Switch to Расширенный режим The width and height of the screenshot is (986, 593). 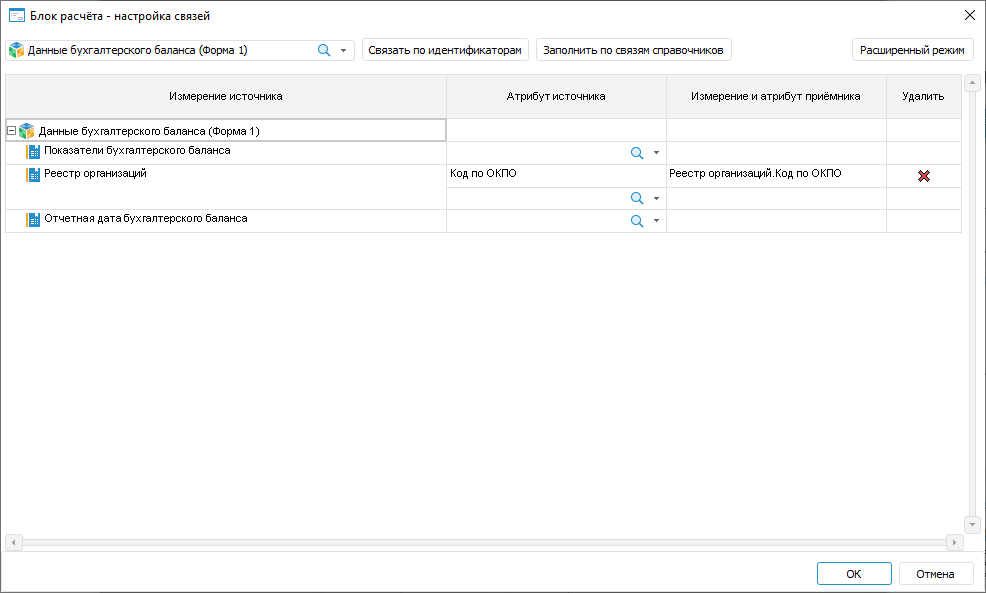tap(912, 50)
